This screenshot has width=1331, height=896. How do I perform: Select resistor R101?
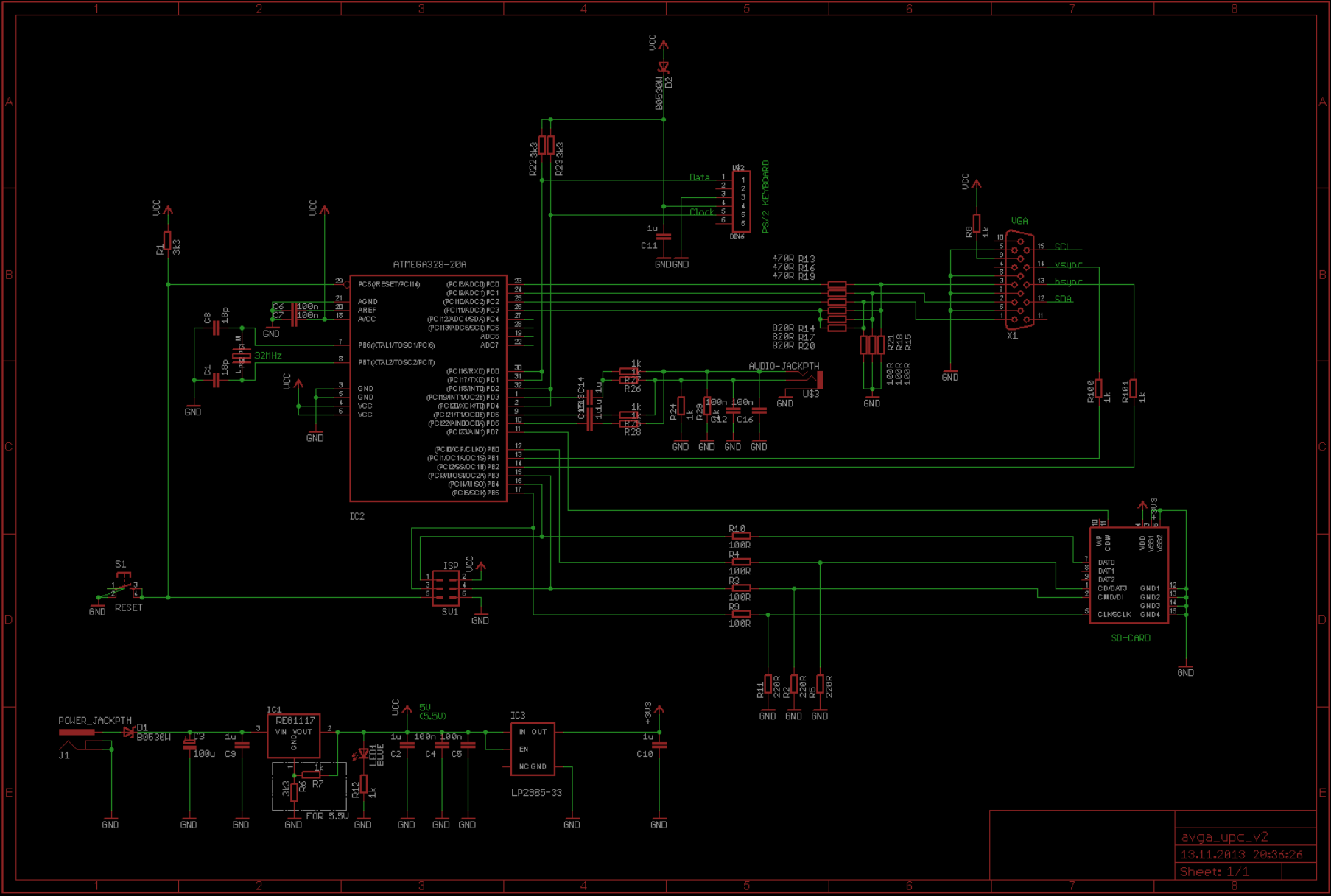tap(1134, 389)
